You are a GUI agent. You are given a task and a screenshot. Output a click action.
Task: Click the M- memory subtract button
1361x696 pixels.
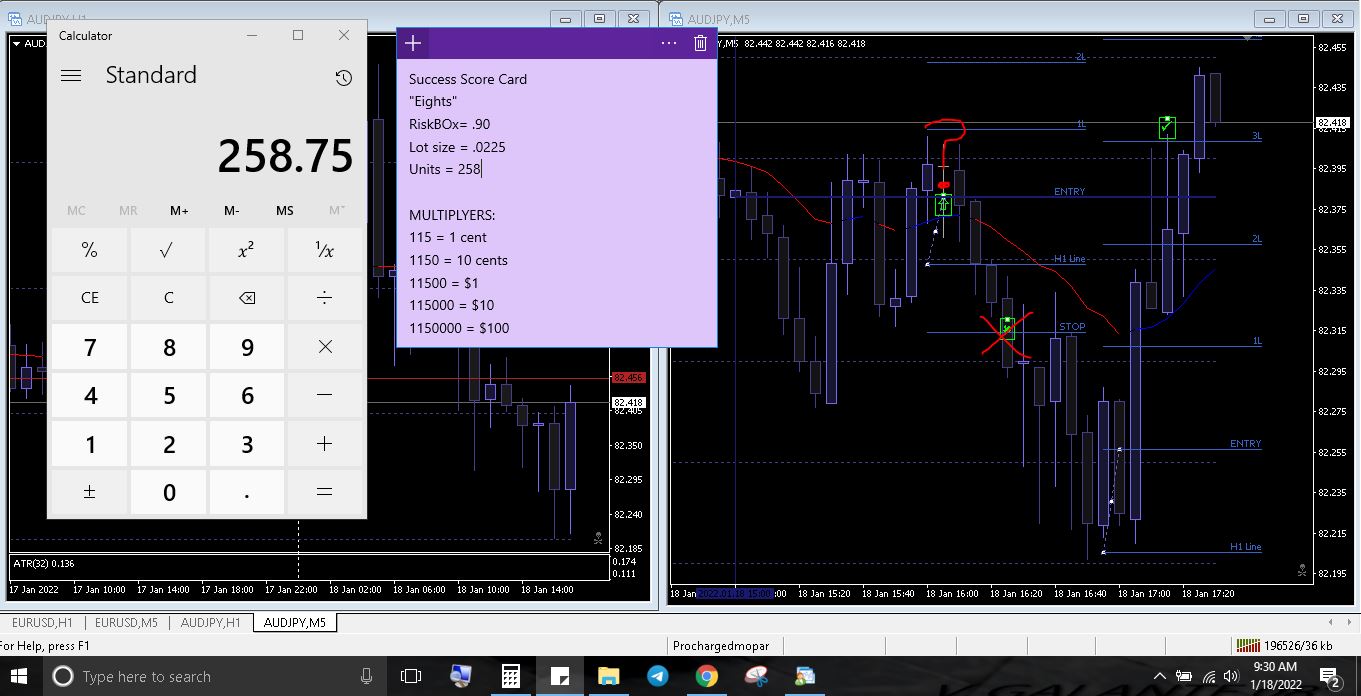232,210
